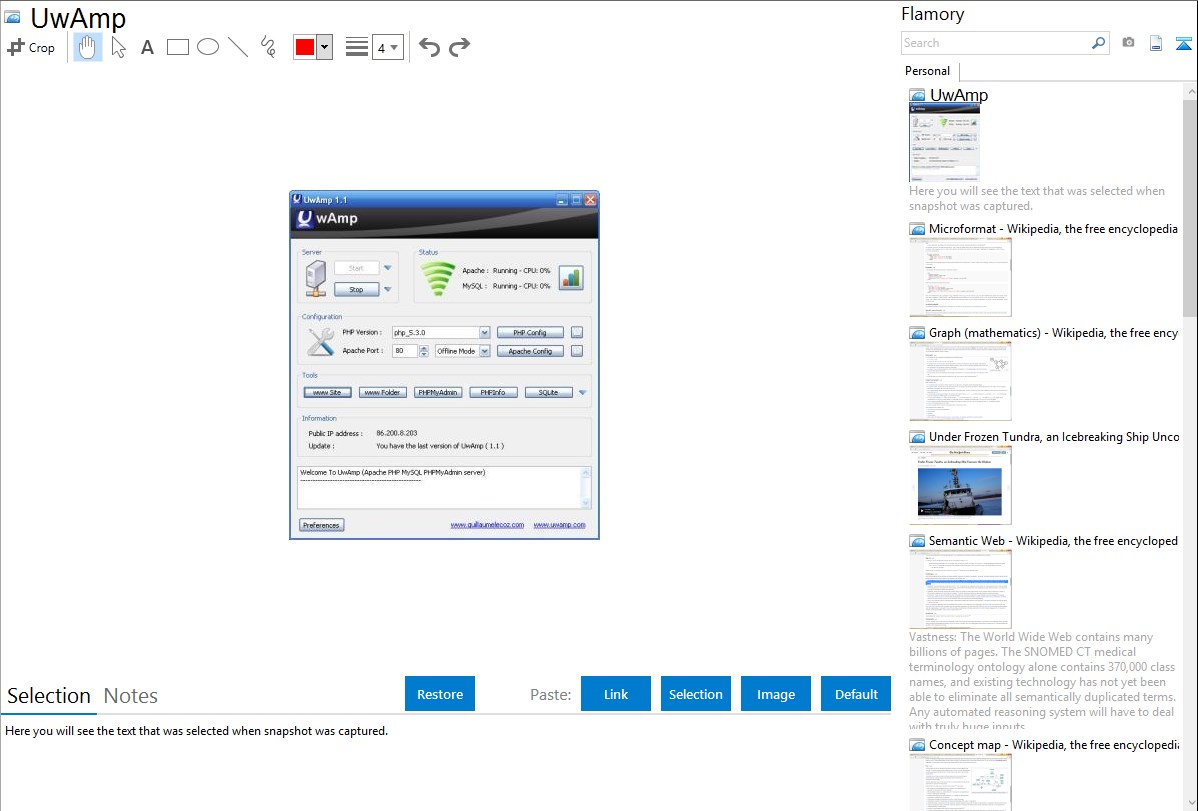Click the Concept map snapshot title
Viewport: 1198px width, 811px height.
(x=1054, y=744)
